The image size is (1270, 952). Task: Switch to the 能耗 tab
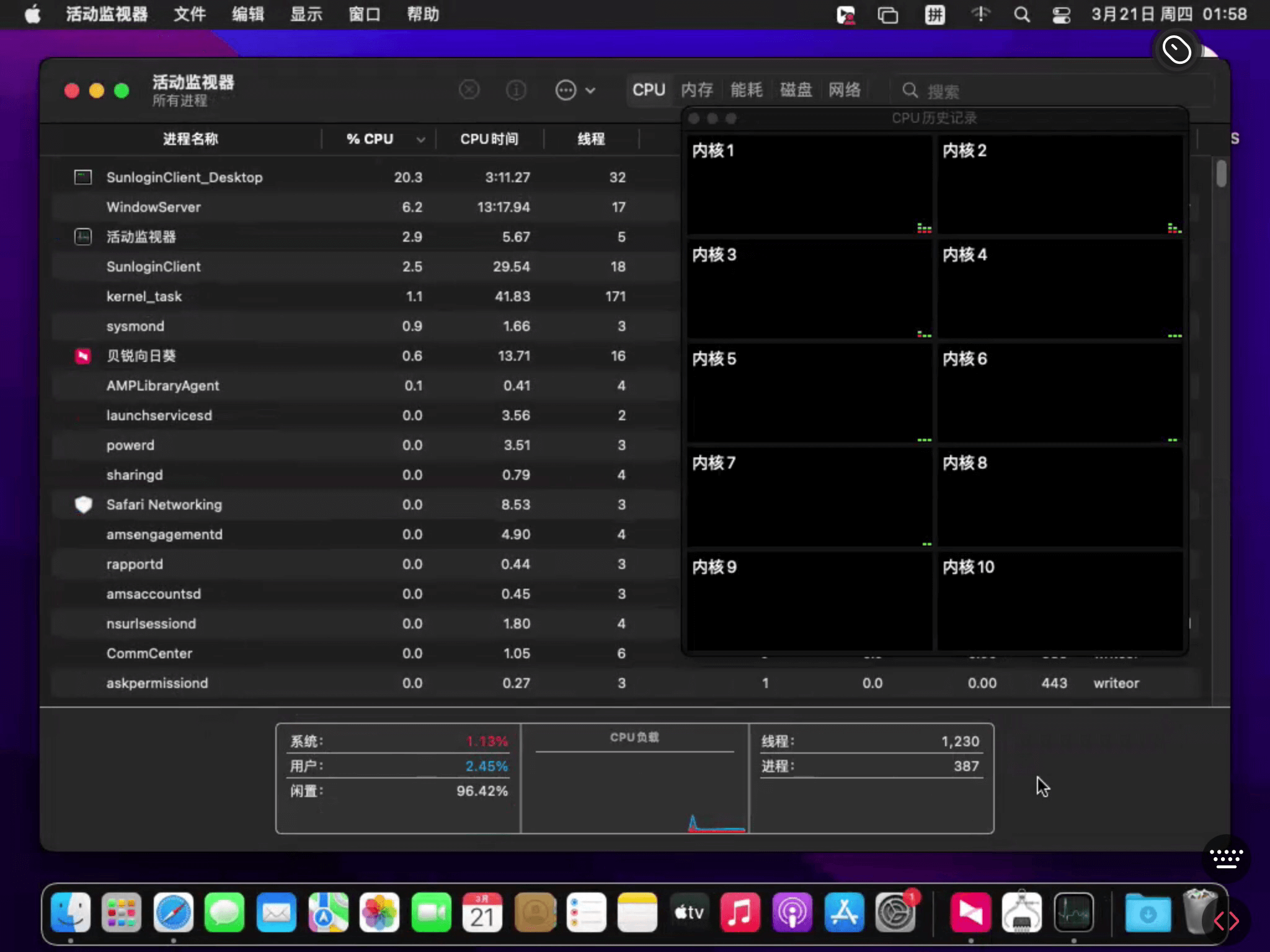click(746, 90)
